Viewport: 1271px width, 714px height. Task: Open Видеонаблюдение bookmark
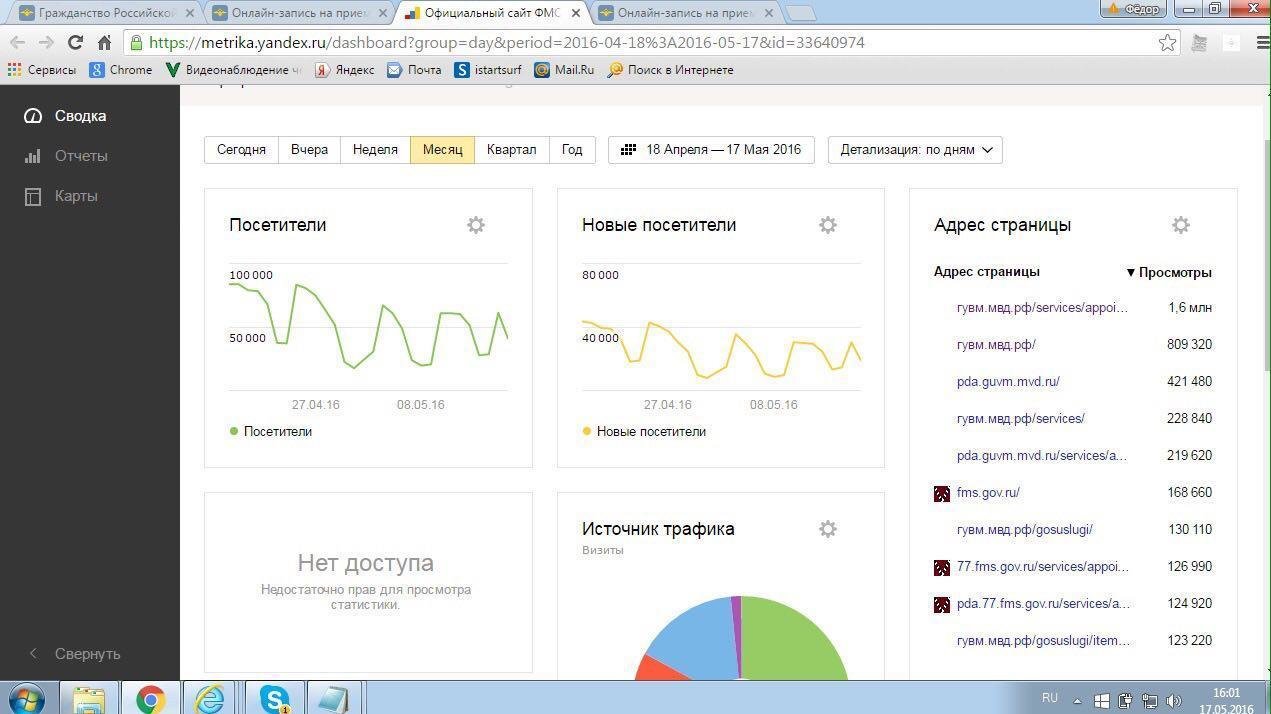click(233, 70)
